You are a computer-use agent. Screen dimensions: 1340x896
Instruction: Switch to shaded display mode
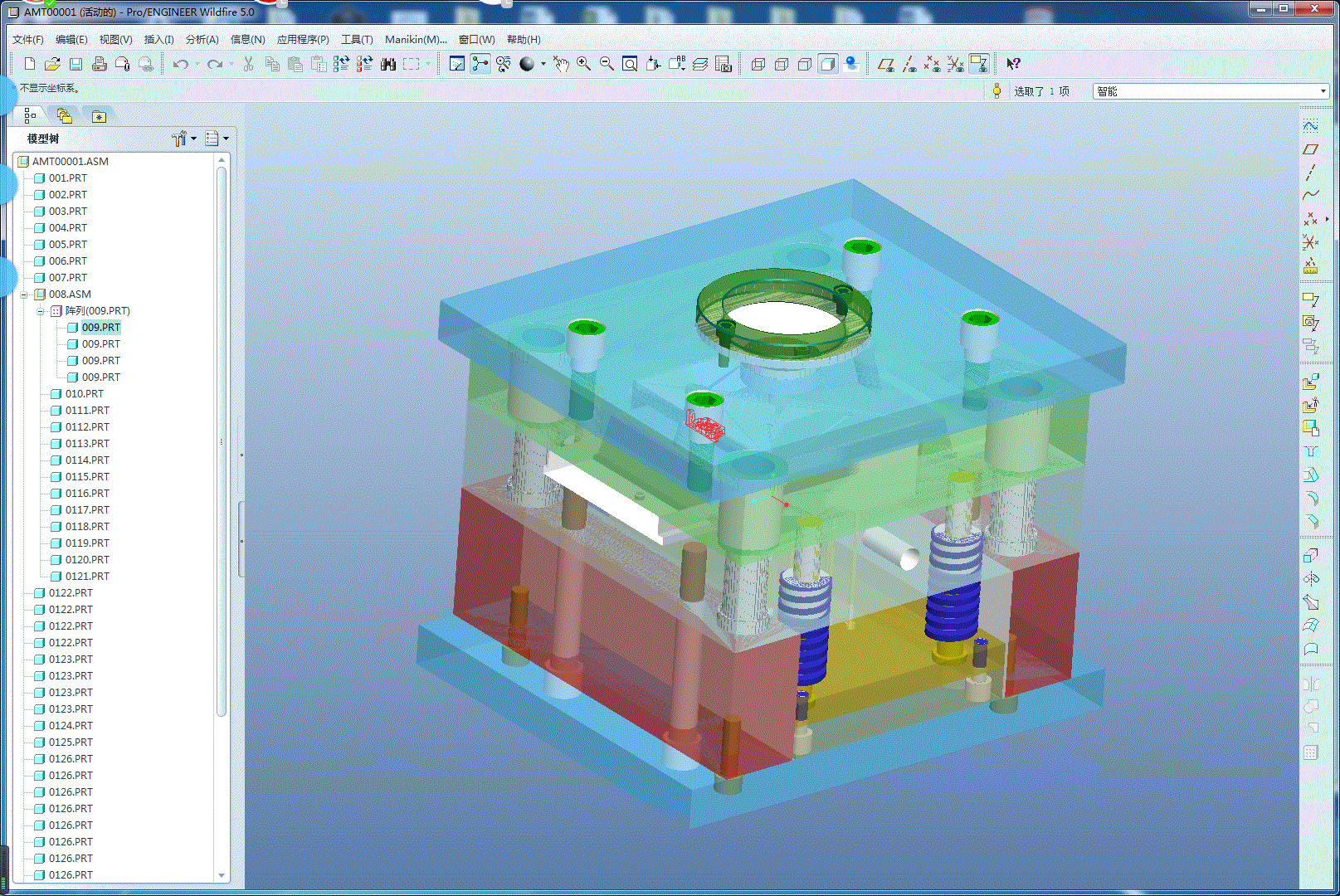click(828, 64)
